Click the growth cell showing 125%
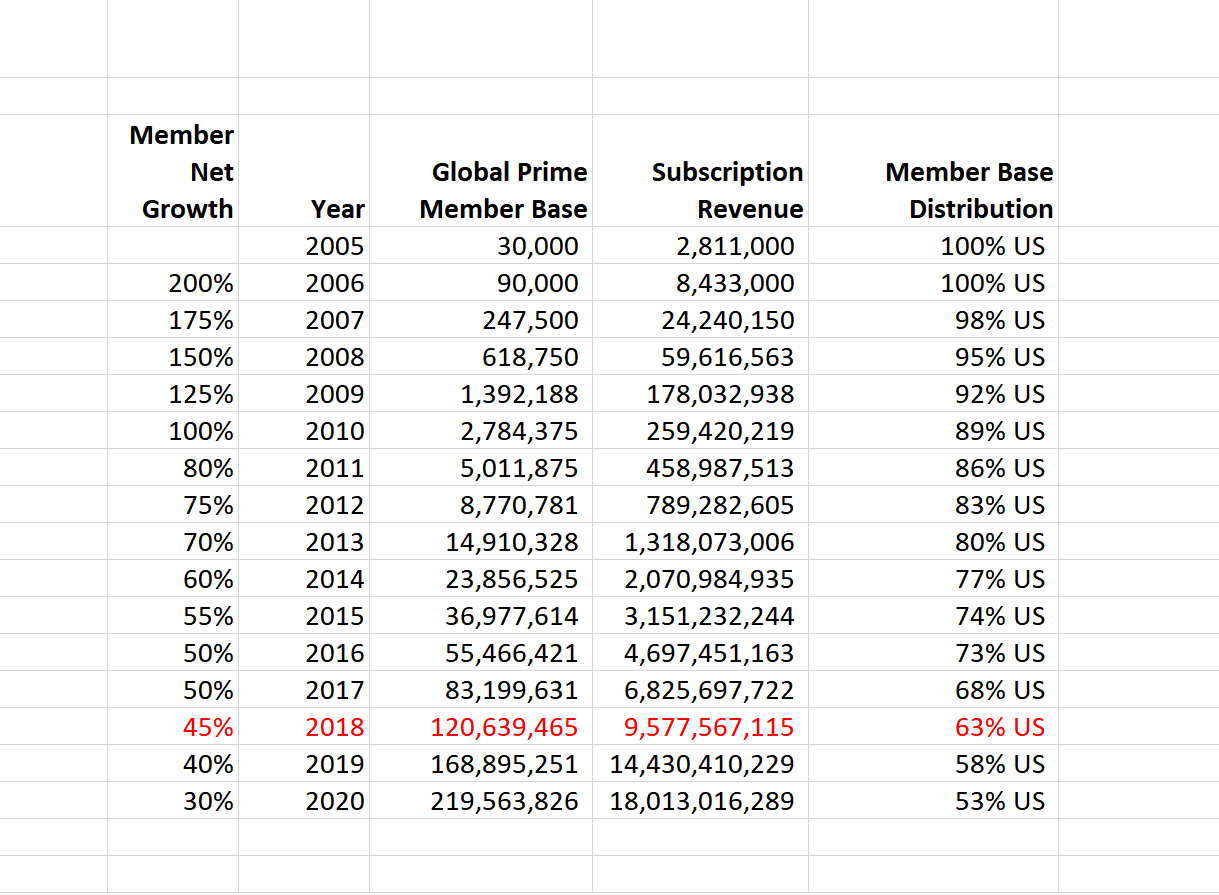 pos(173,394)
